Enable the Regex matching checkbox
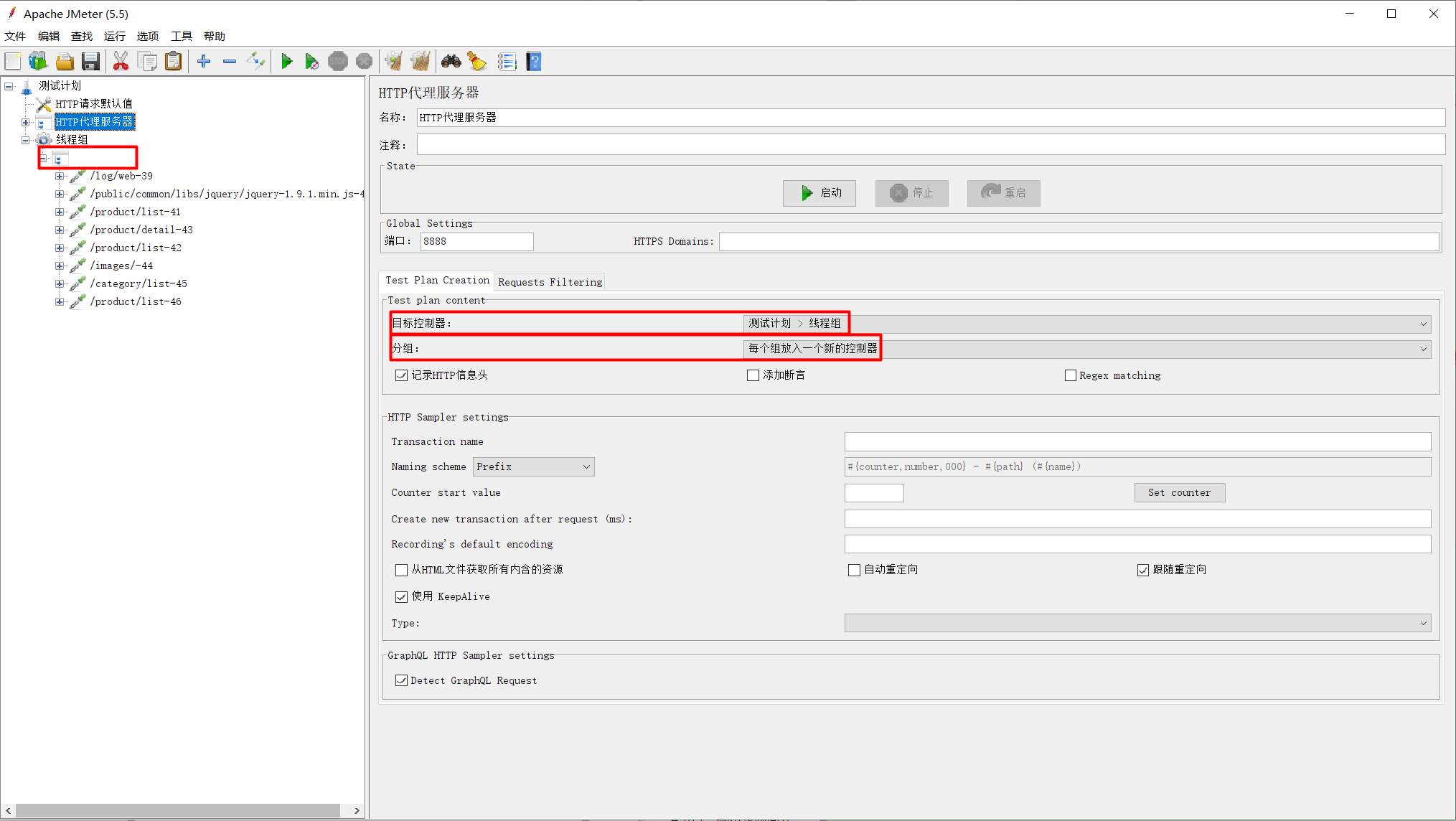Image resolution: width=1456 pixels, height=821 pixels. 1071,375
